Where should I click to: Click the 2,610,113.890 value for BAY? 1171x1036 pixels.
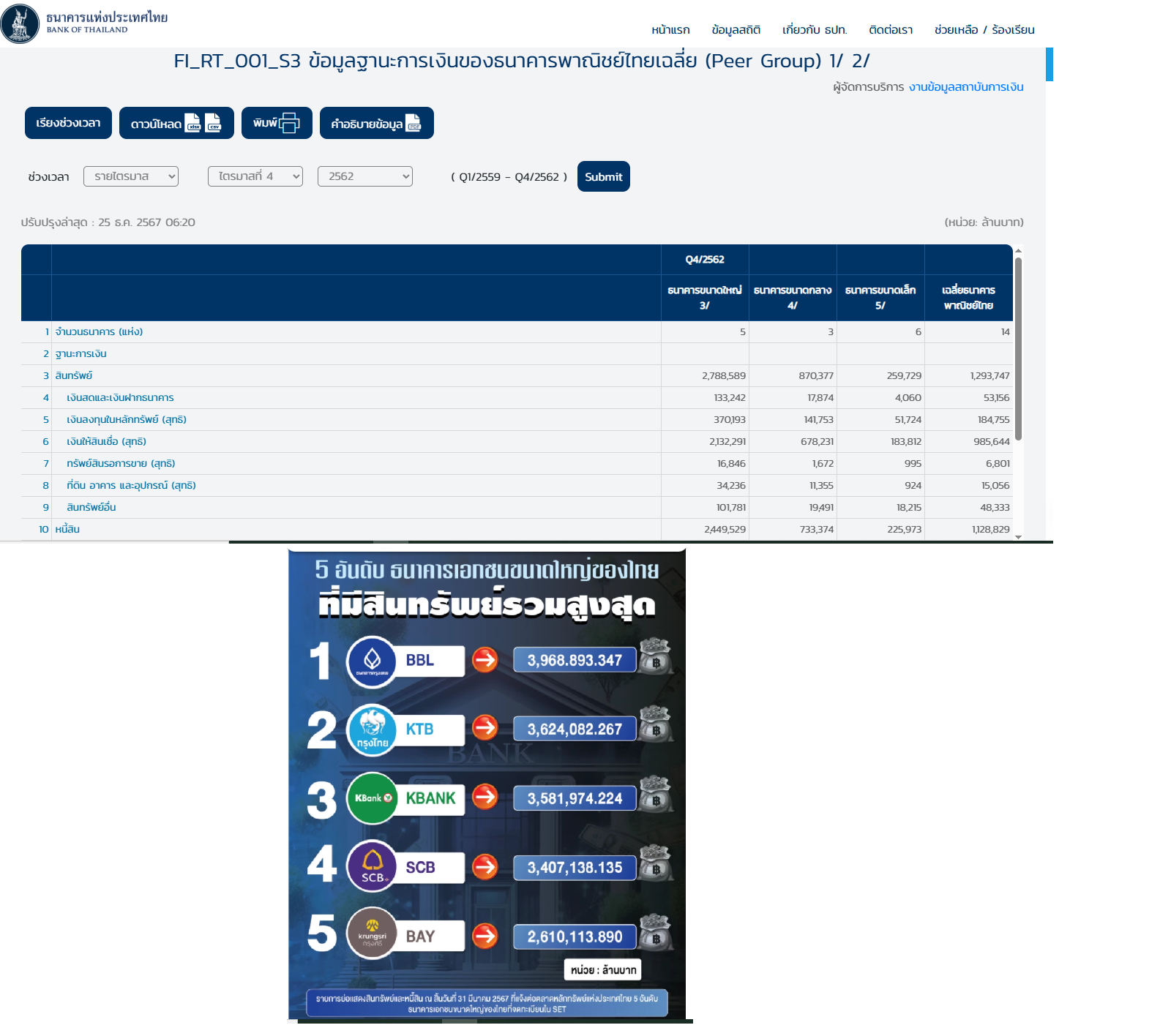click(x=575, y=936)
